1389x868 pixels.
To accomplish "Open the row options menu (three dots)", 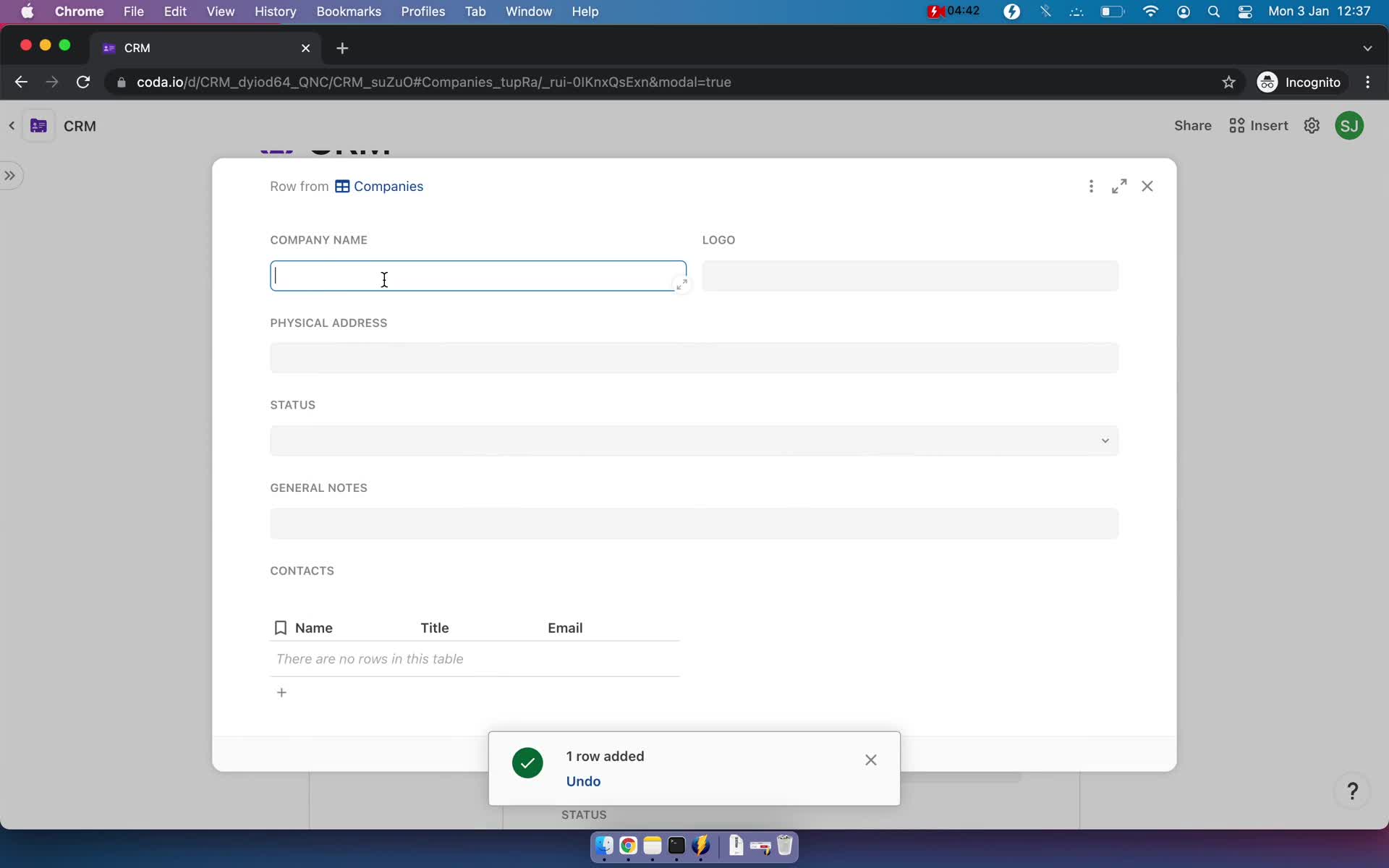I will click(x=1091, y=186).
